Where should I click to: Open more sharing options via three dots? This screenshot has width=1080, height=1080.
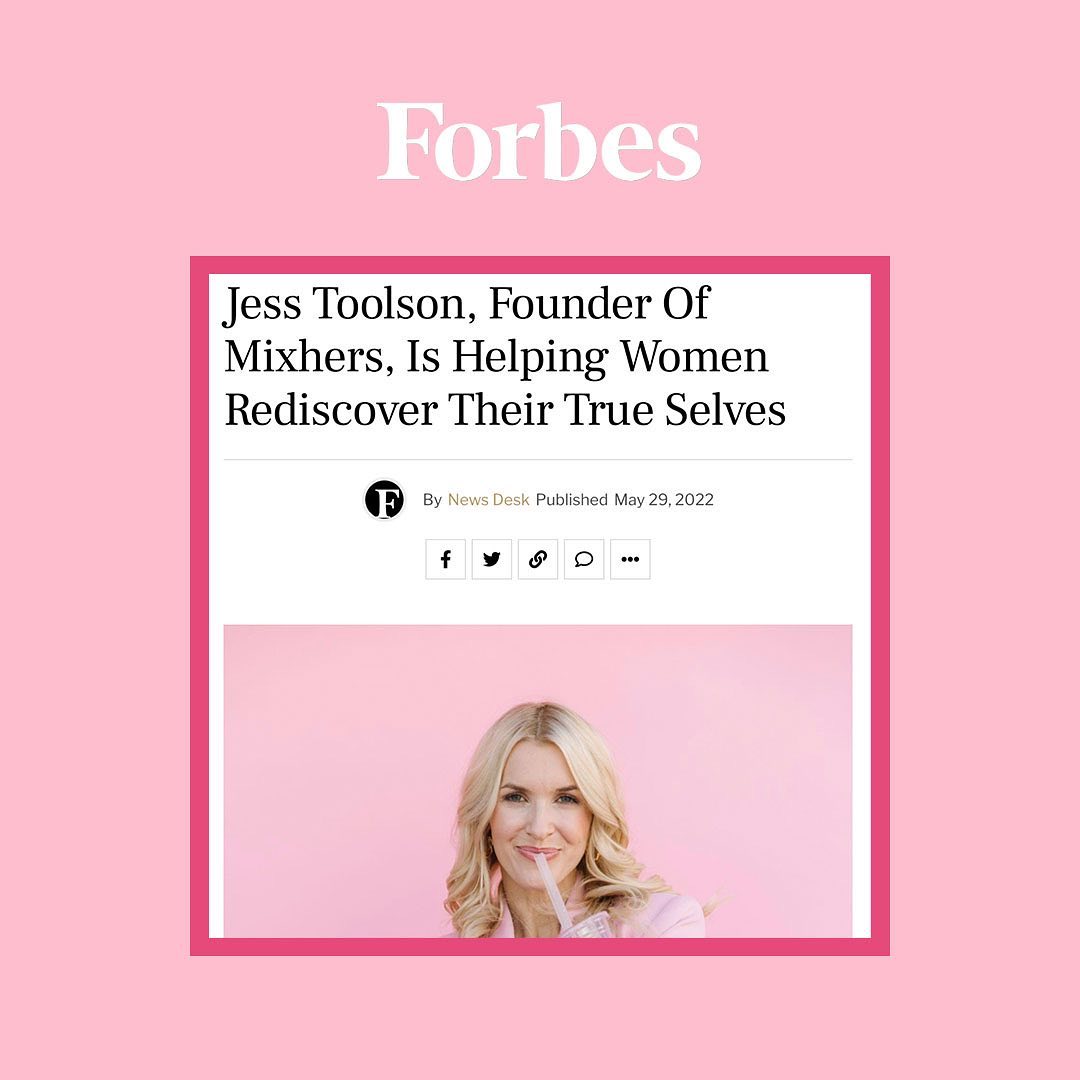(x=630, y=559)
